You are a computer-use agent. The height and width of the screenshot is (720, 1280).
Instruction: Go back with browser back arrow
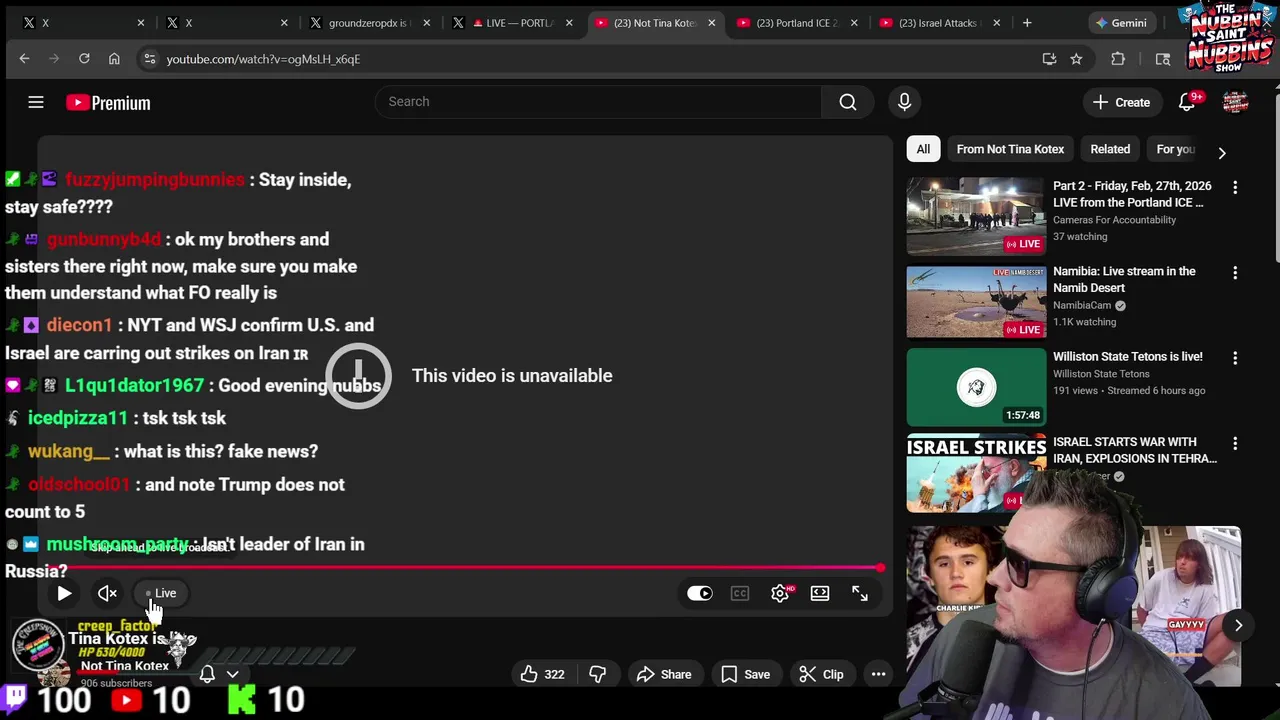click(x=24, y=59)
